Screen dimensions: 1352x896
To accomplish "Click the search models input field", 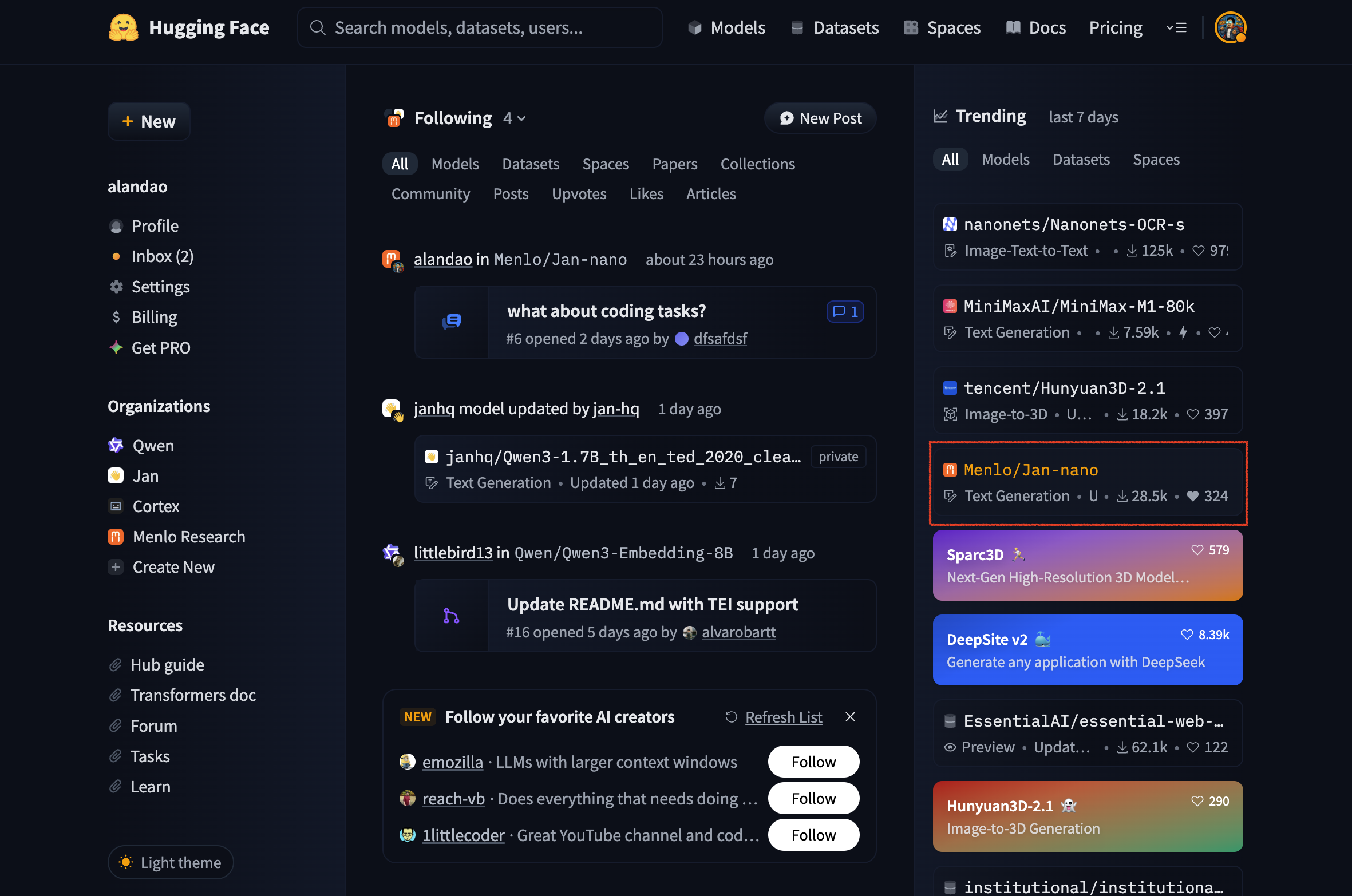I will (480, 27).
